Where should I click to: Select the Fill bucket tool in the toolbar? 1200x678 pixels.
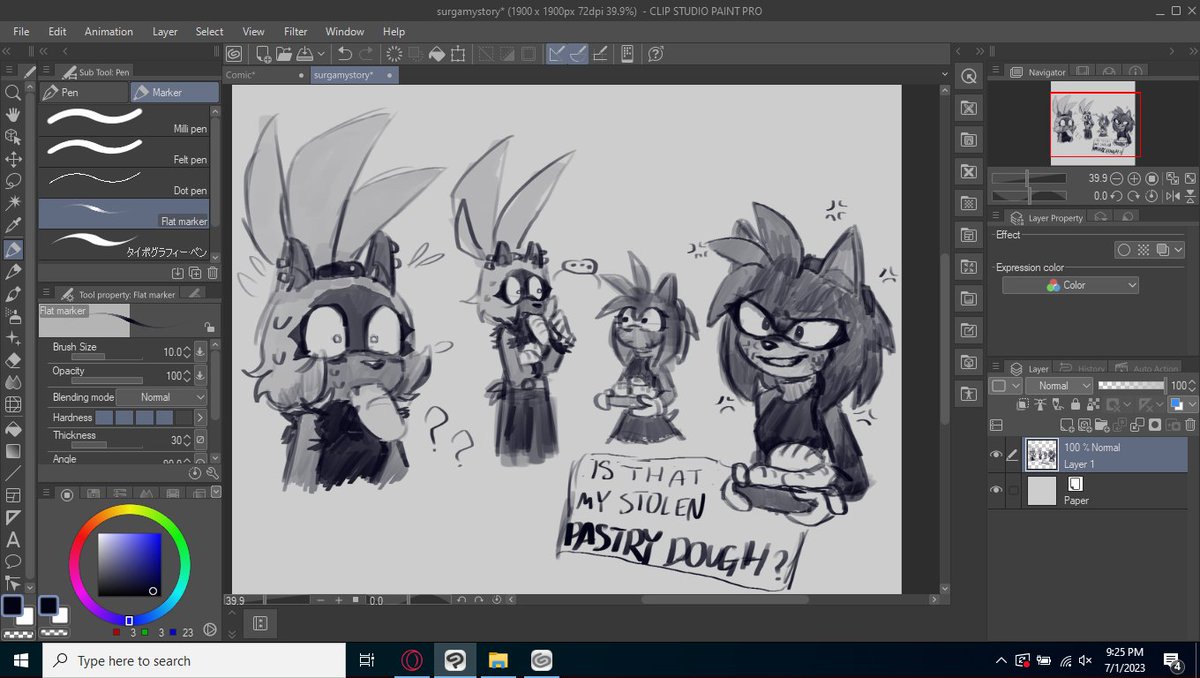[13, 428]
